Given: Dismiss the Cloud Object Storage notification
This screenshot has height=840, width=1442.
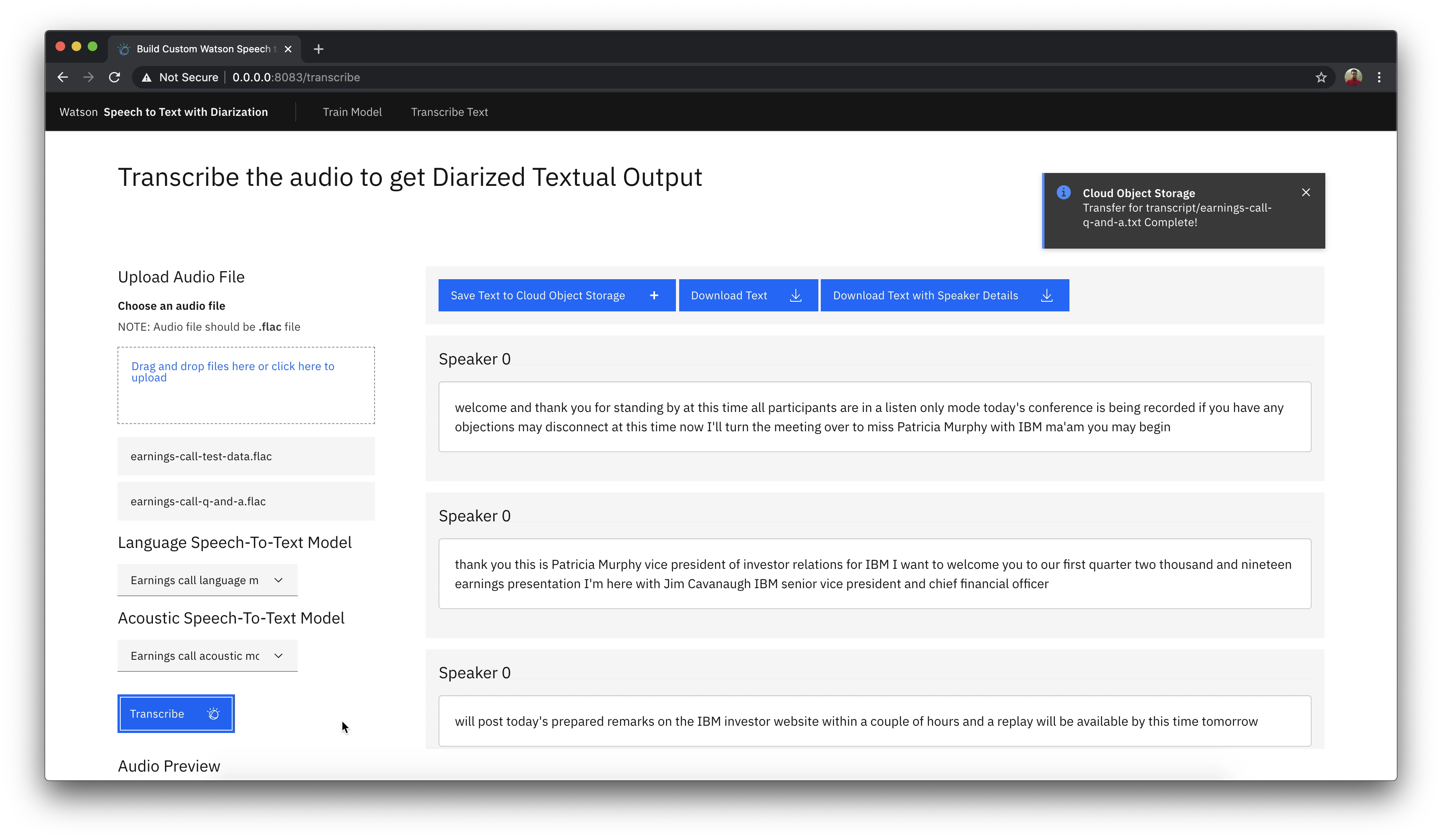Looking at the screenshot, I should coord(1306,192).
